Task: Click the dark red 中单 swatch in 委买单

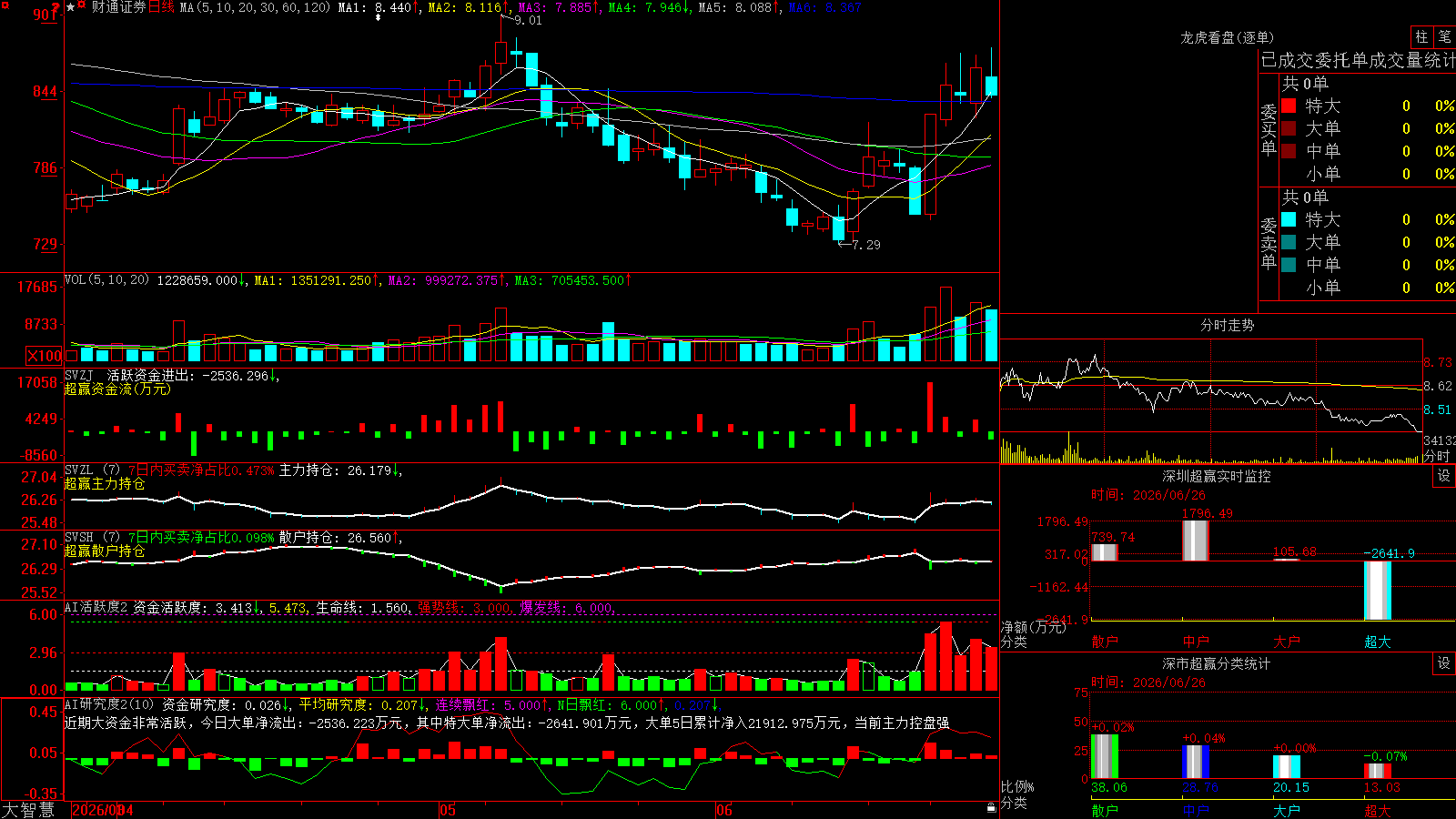Action: pos(1289,151)
